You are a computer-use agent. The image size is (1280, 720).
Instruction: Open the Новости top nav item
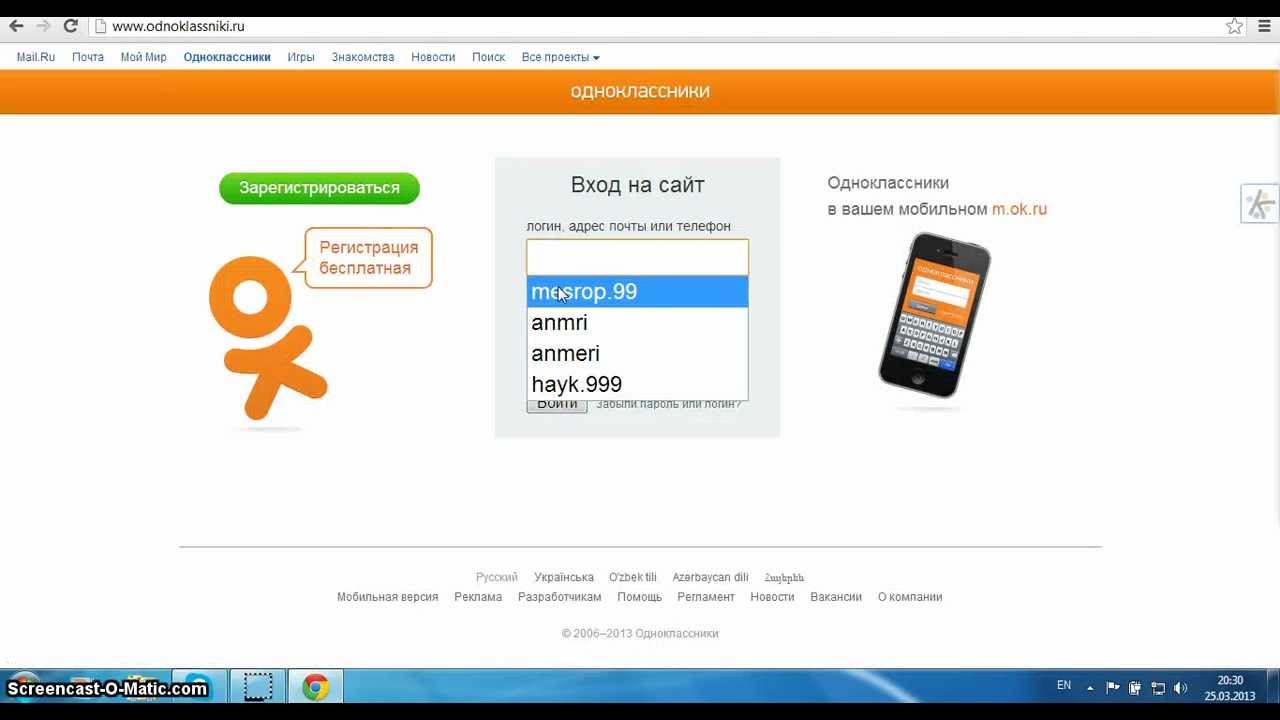433,57
